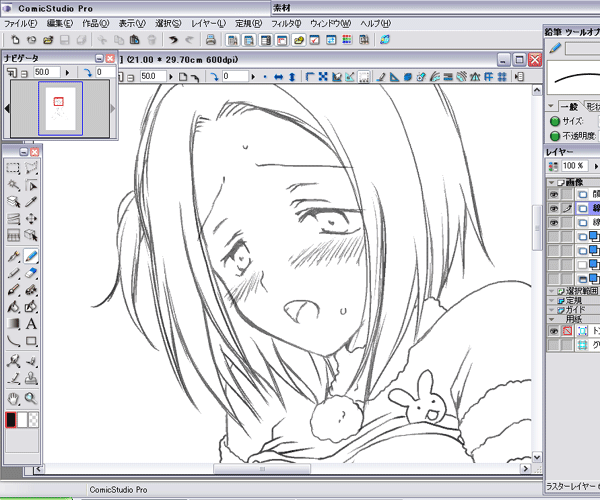
Task: Show the fourth hidden layer via visibility box
Action: (553, 236)
